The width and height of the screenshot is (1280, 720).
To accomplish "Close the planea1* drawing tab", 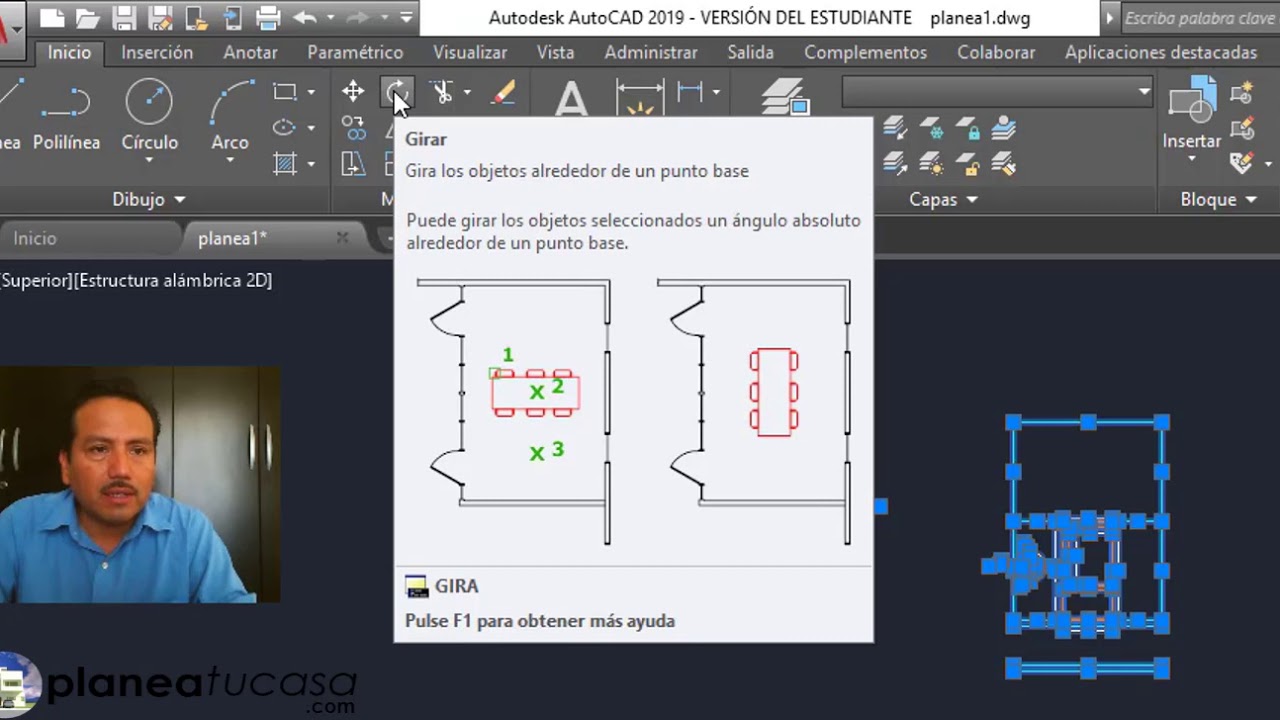I will click(x=342, y=238).
